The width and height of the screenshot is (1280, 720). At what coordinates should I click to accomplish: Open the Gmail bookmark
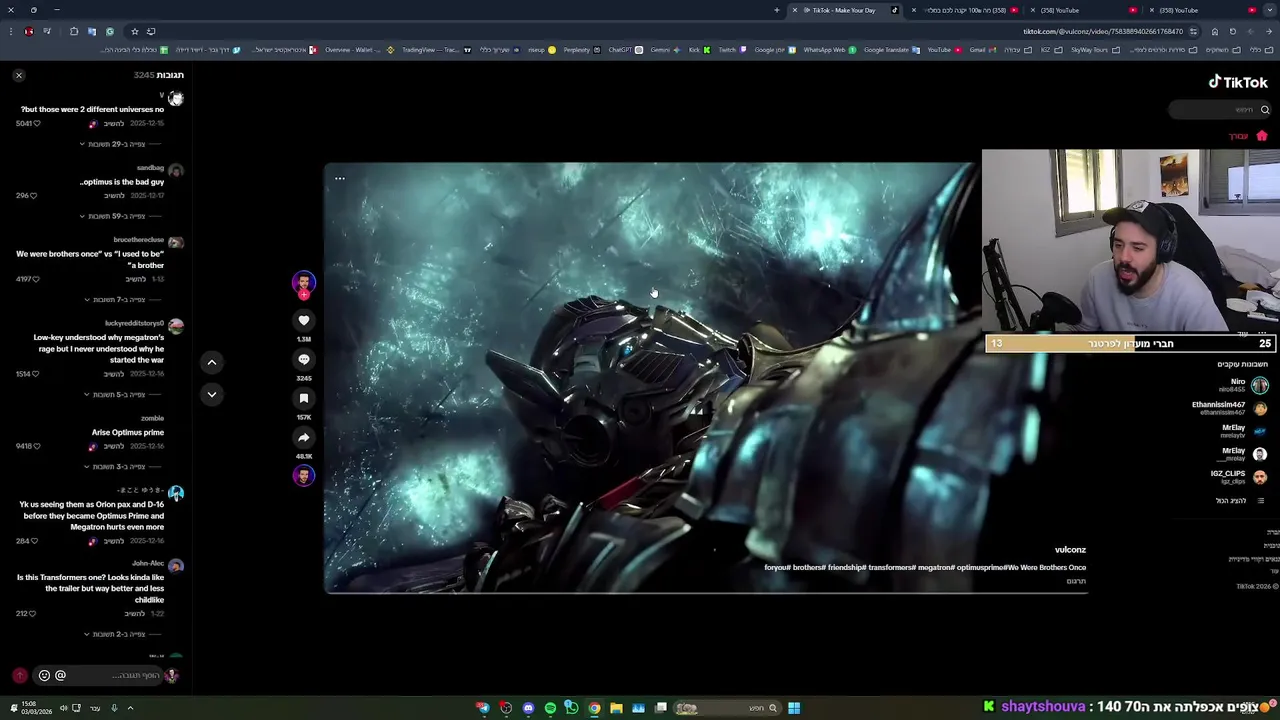[x=983, y=50]
